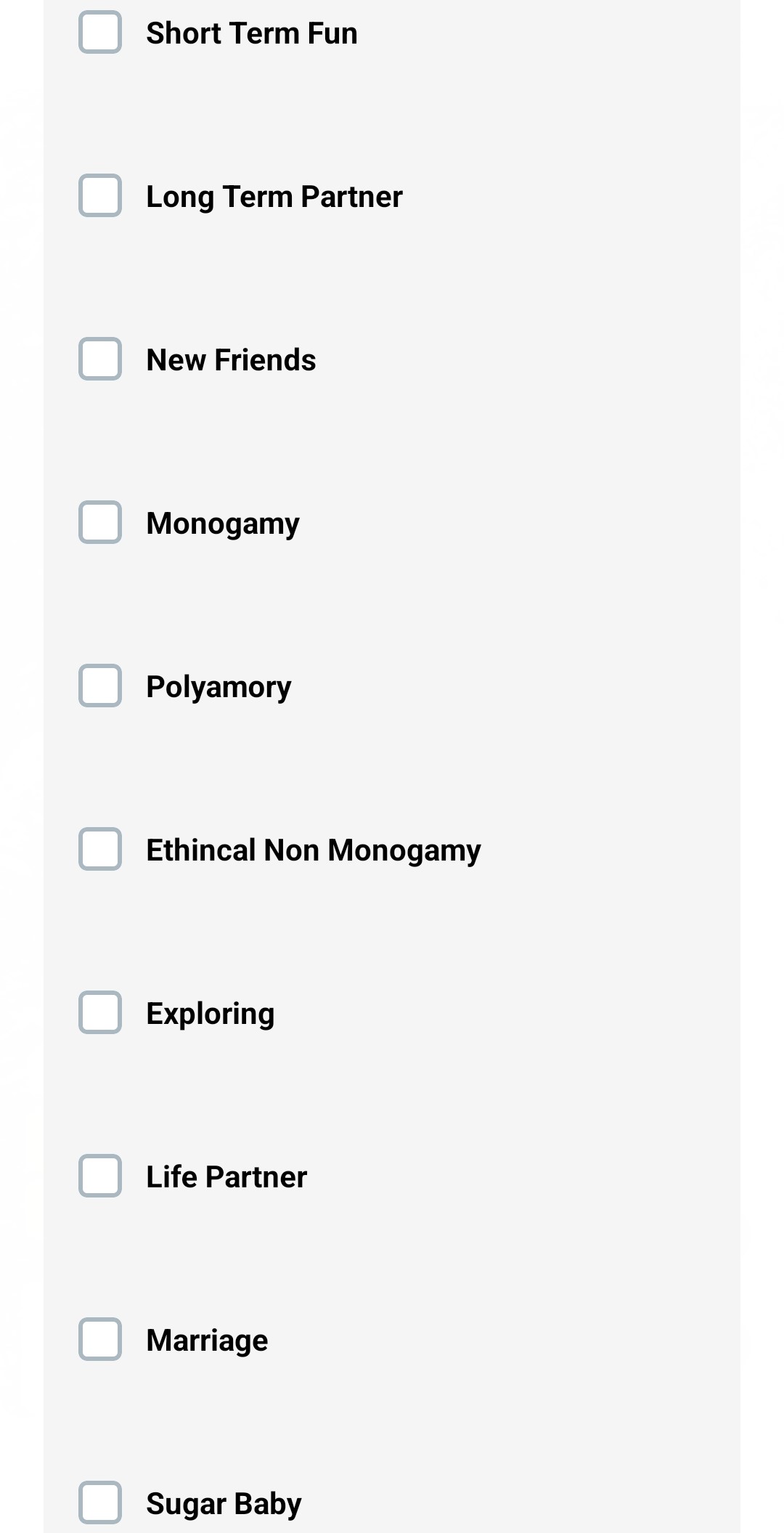Click the Life Partner label
This screenshot has width=784, height=1533.
(226, 1177)
